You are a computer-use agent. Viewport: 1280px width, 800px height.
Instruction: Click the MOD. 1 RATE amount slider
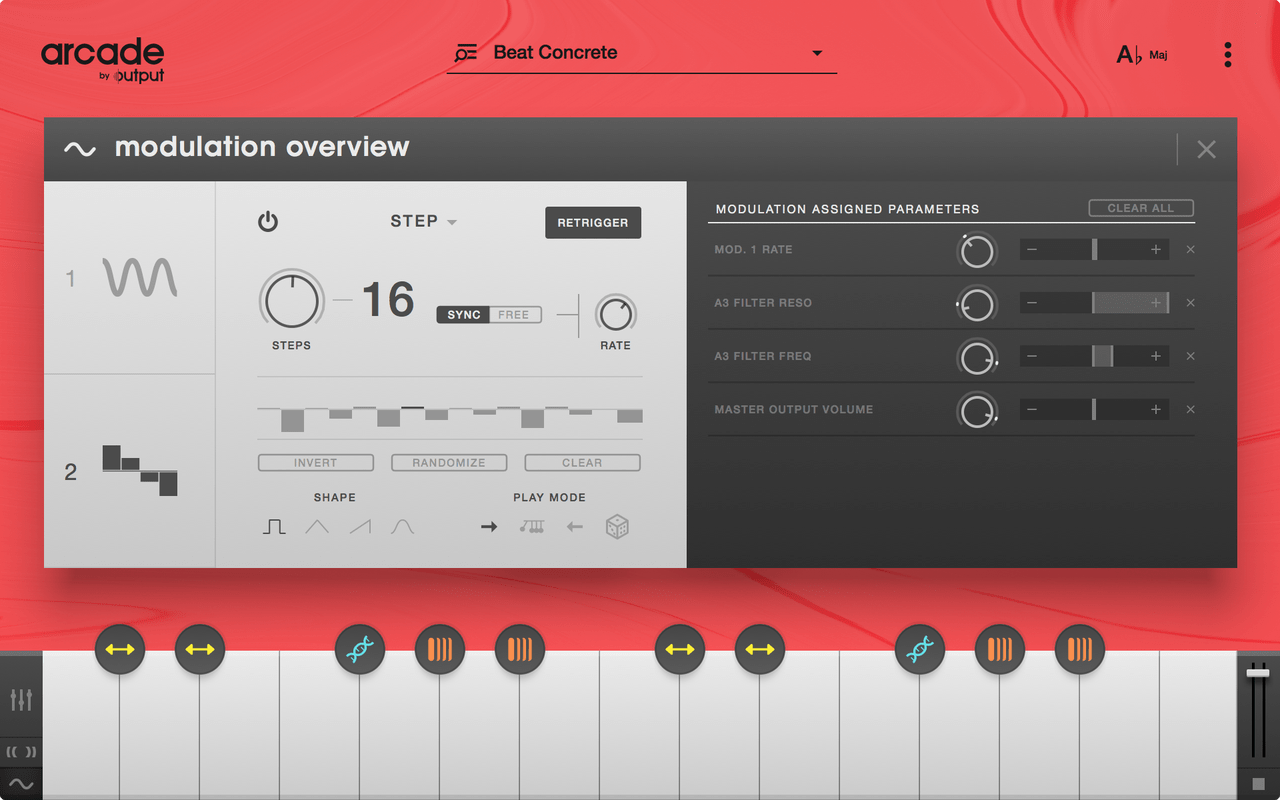(1094, 250)
